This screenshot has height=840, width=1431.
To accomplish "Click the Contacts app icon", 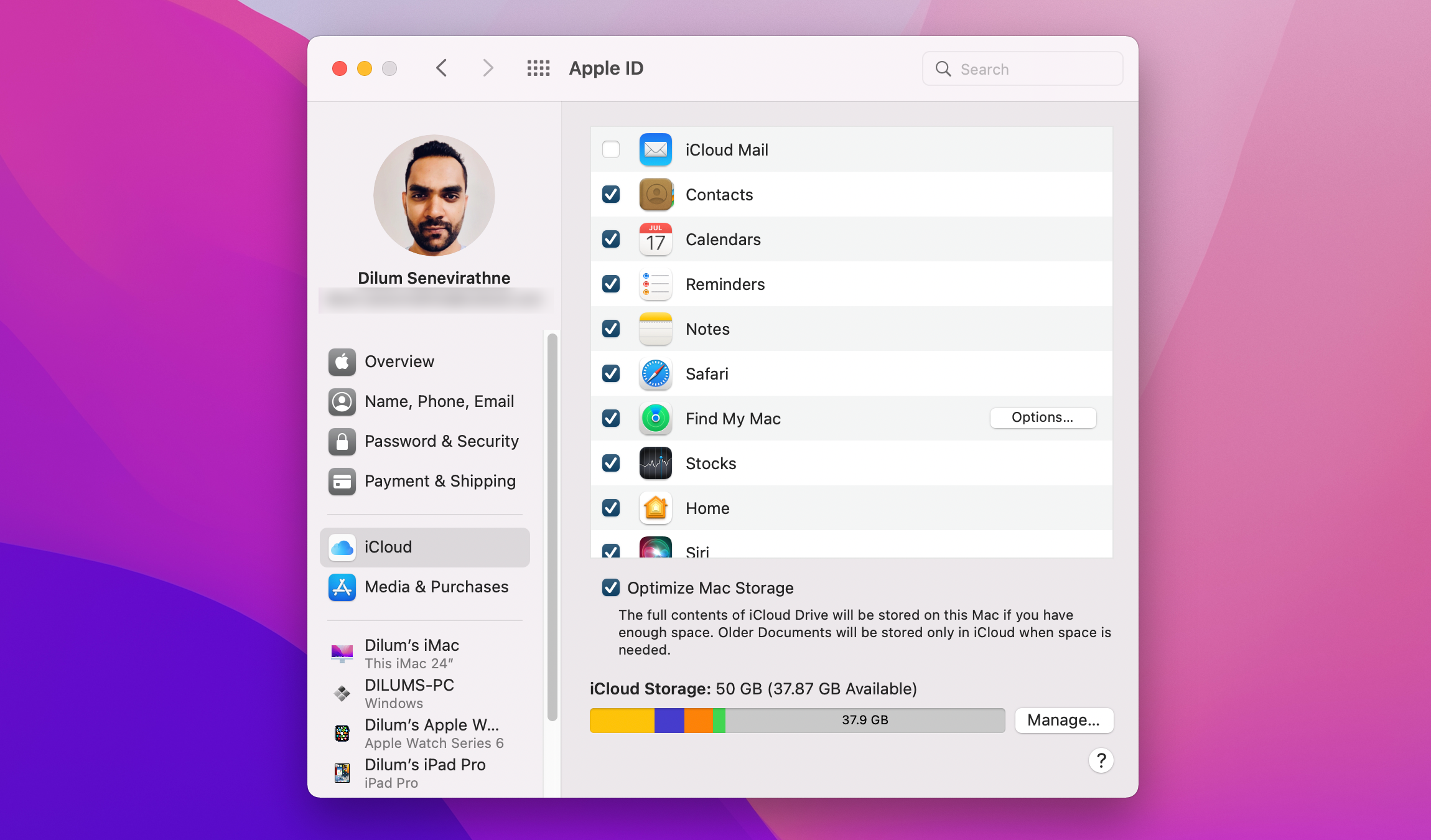I will (655, 195).
